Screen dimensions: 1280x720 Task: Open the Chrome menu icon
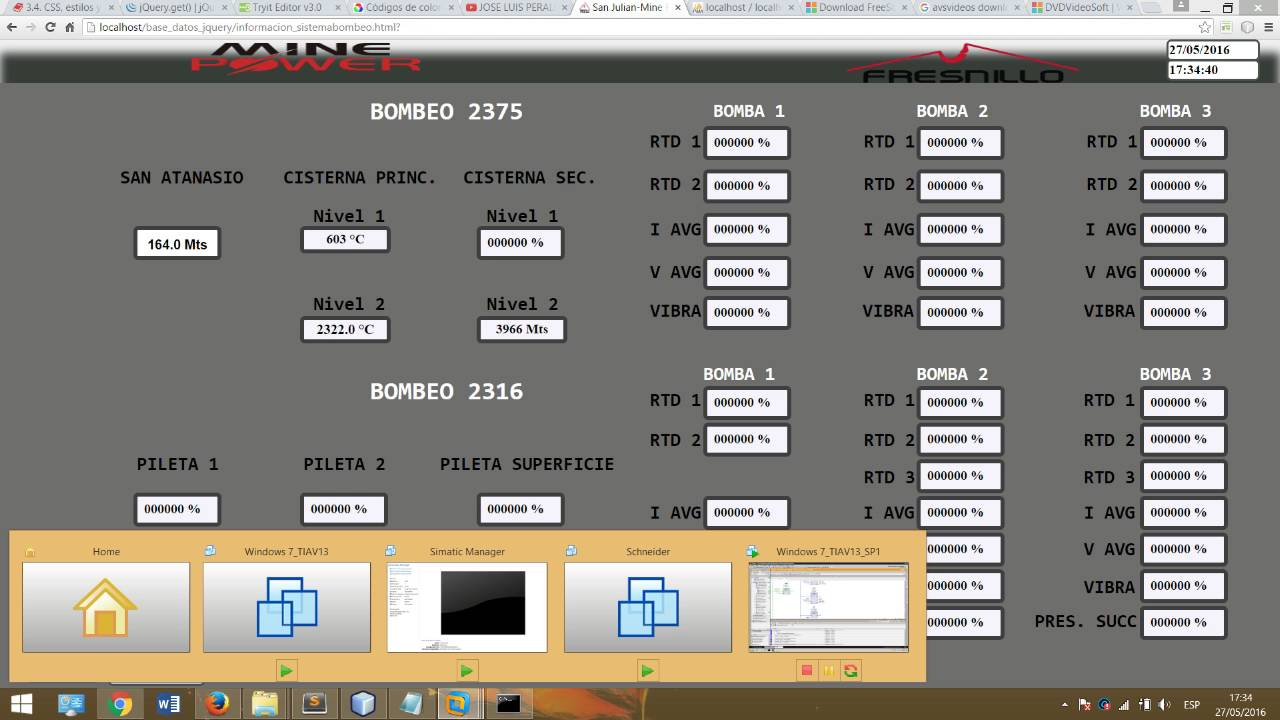click(x=1267, y=27)
